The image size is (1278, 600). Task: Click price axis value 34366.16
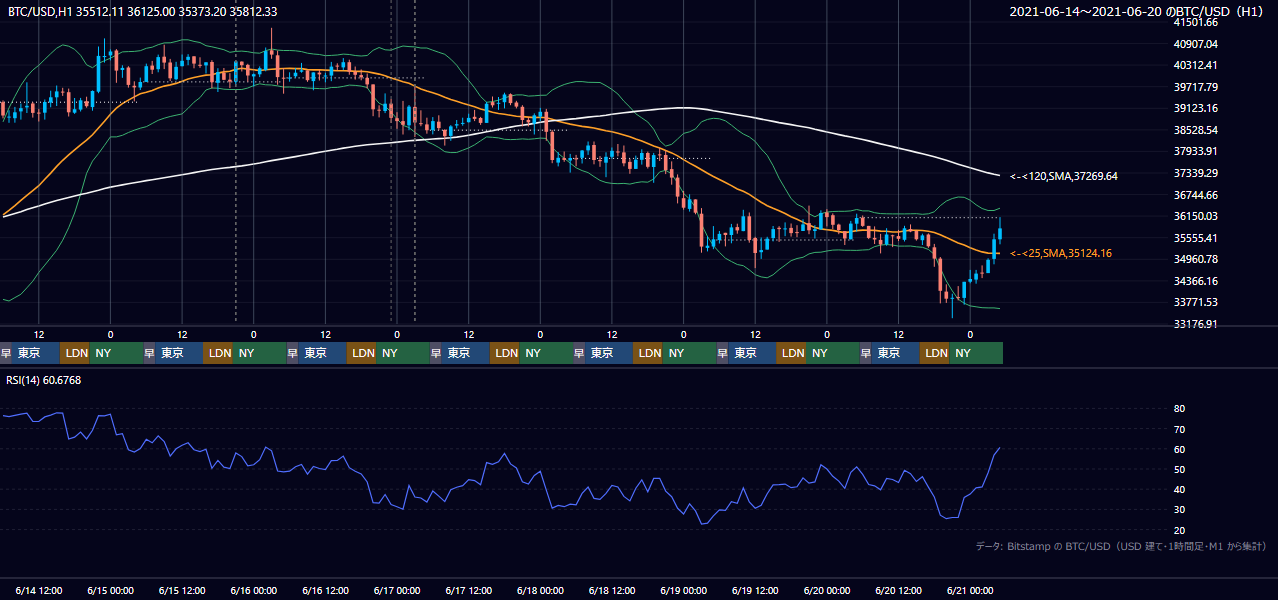(1195, 281)
